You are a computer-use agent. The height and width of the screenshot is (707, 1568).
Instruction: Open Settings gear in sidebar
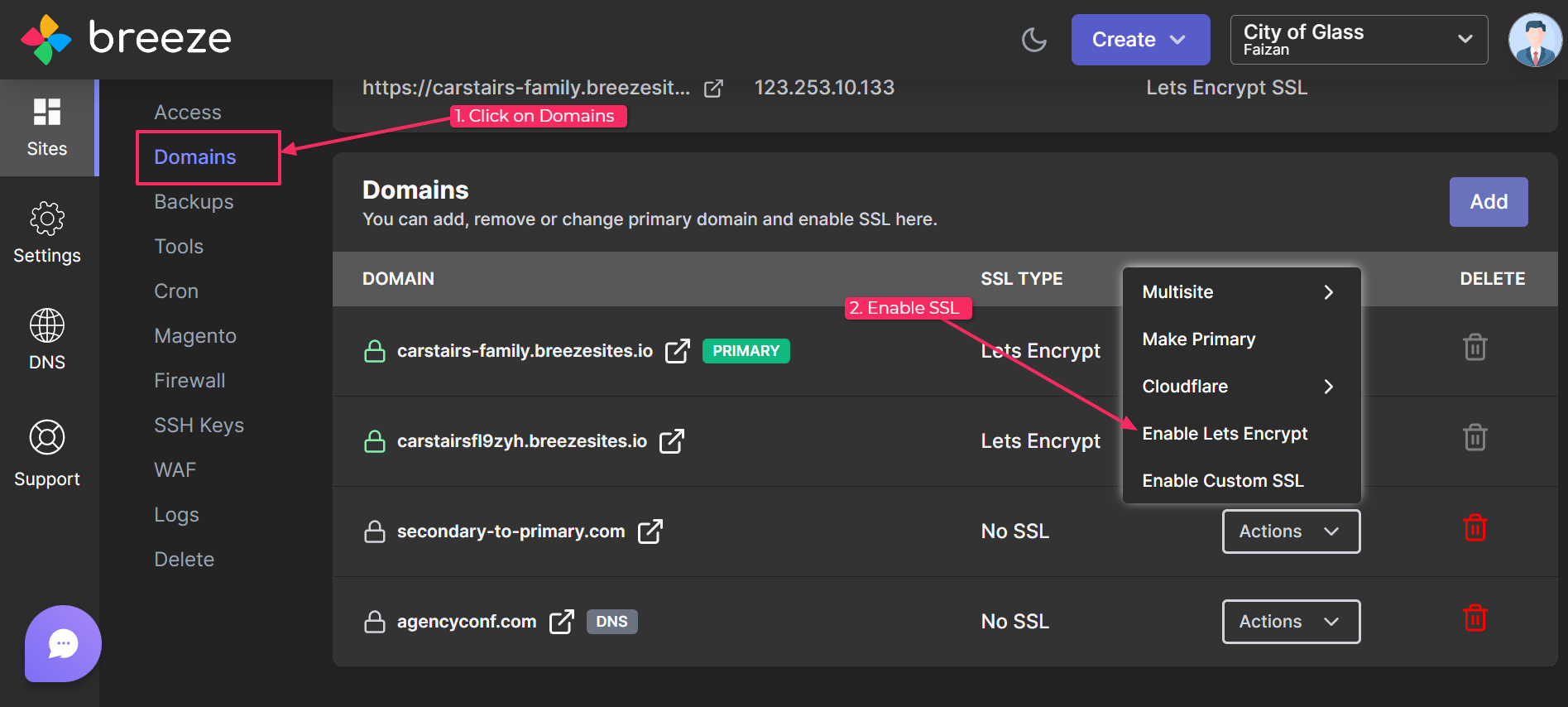point(47,233)
